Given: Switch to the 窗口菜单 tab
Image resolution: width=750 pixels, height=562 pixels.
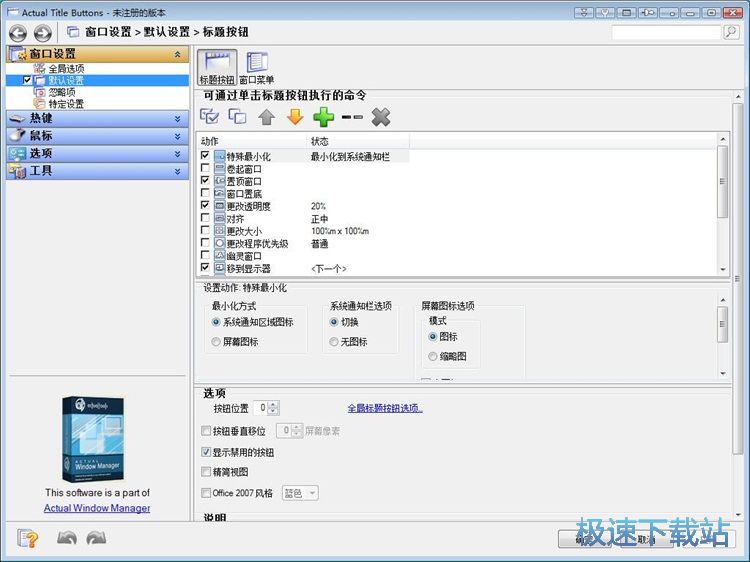Looking at the screenshot, I should click(x=256, y=66).
